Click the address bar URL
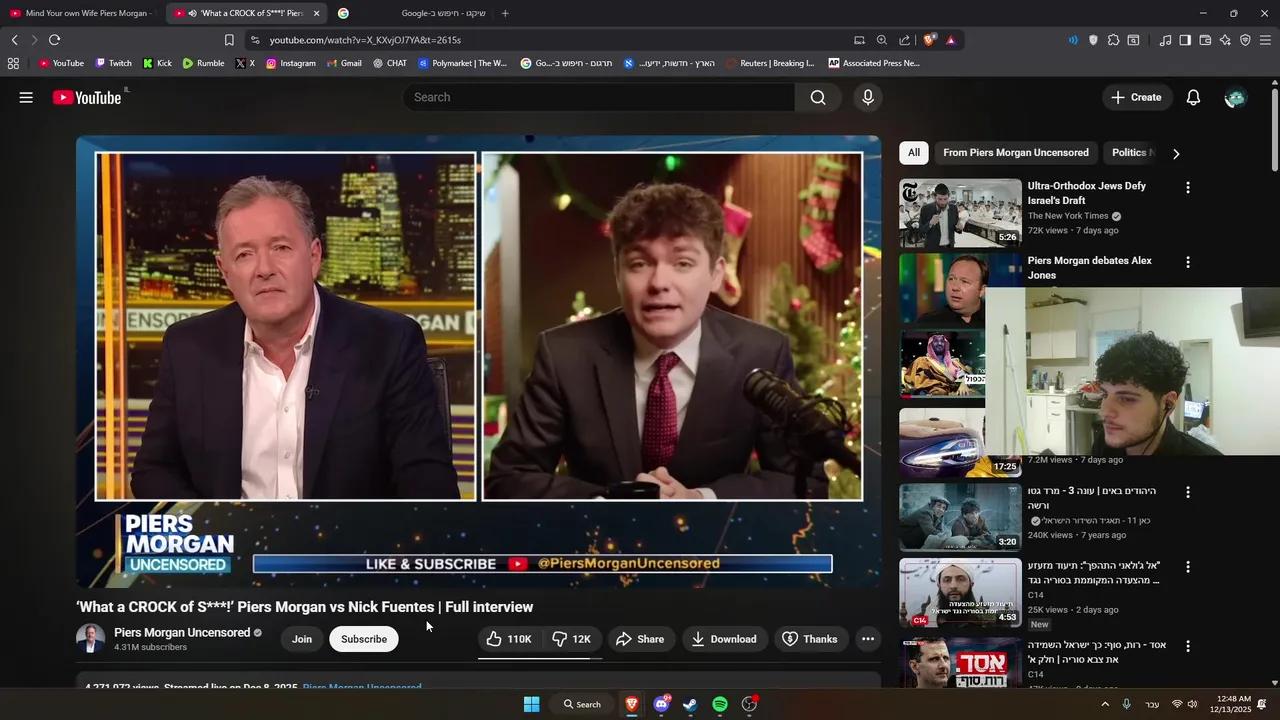1280x720 pixels. click(365, 40)
